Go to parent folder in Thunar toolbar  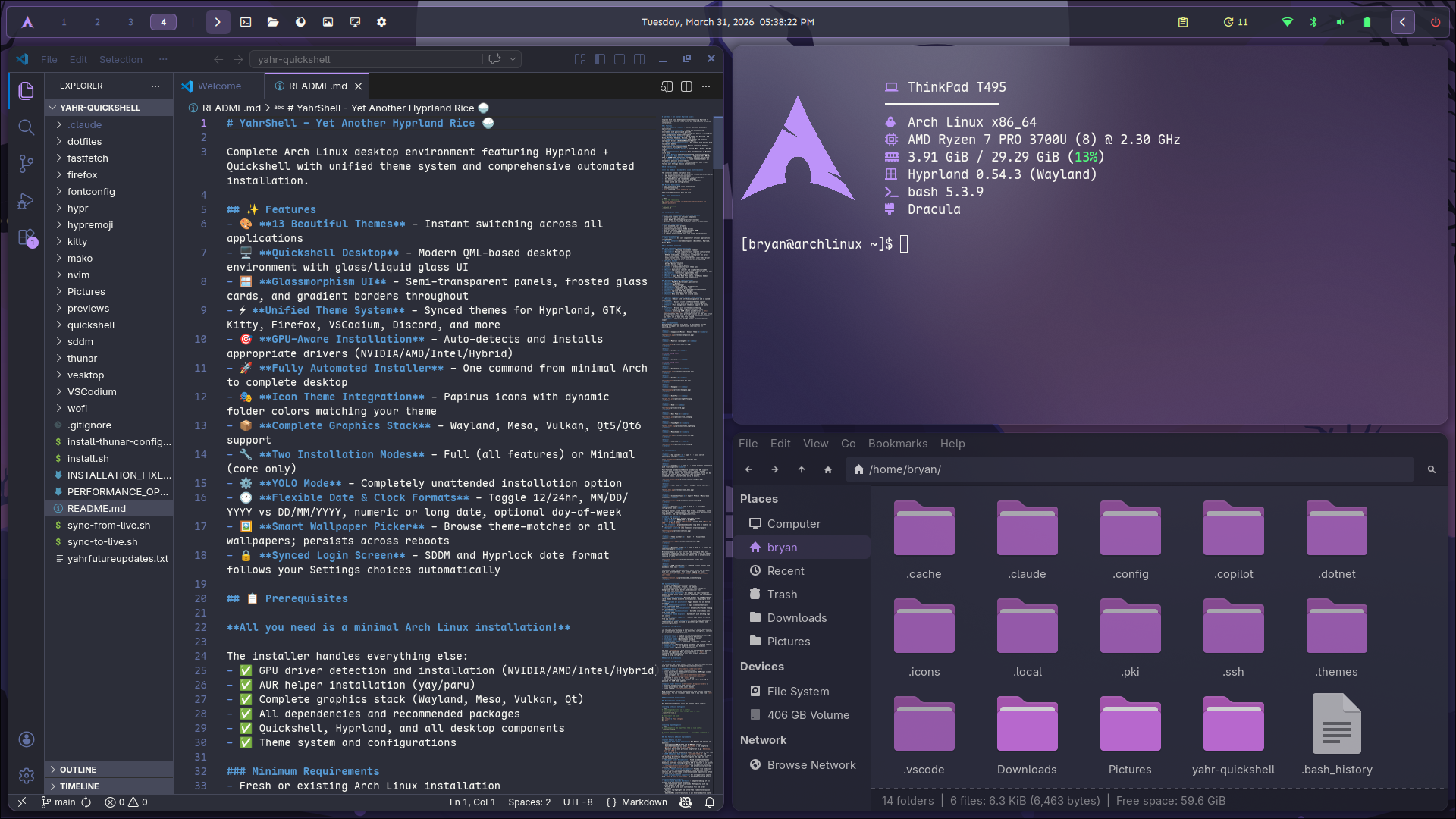point(802,469)
